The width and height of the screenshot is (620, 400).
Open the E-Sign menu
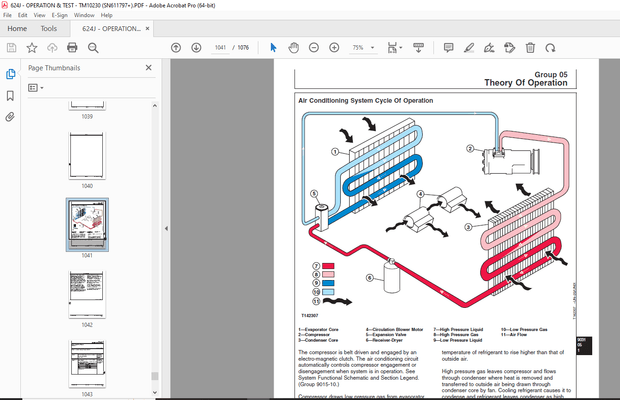[60, 15]
